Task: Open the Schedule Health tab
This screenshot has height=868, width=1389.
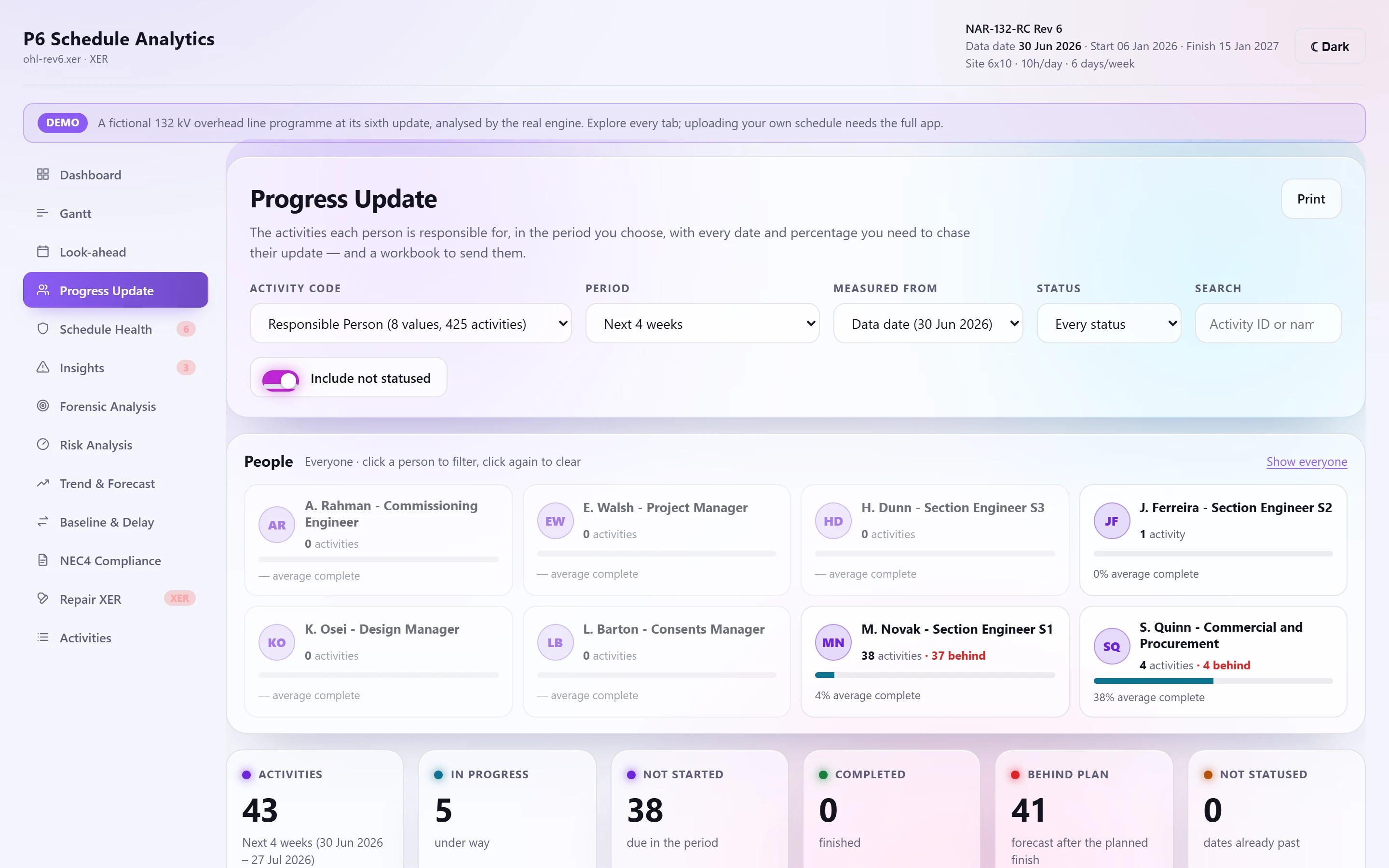Action: click(115, 329)
